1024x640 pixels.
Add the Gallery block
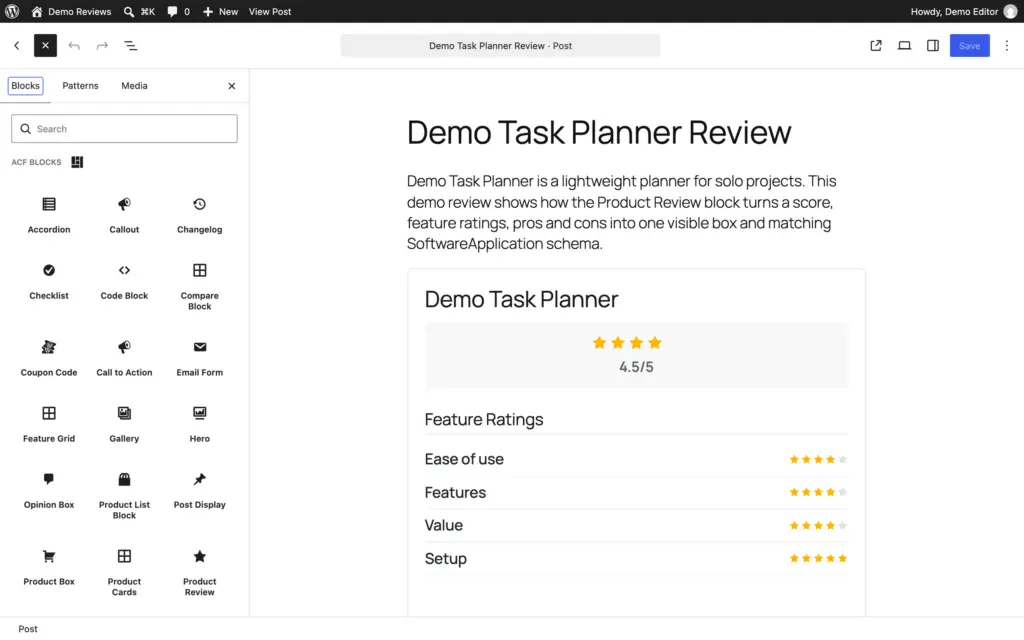pos(124,424)
